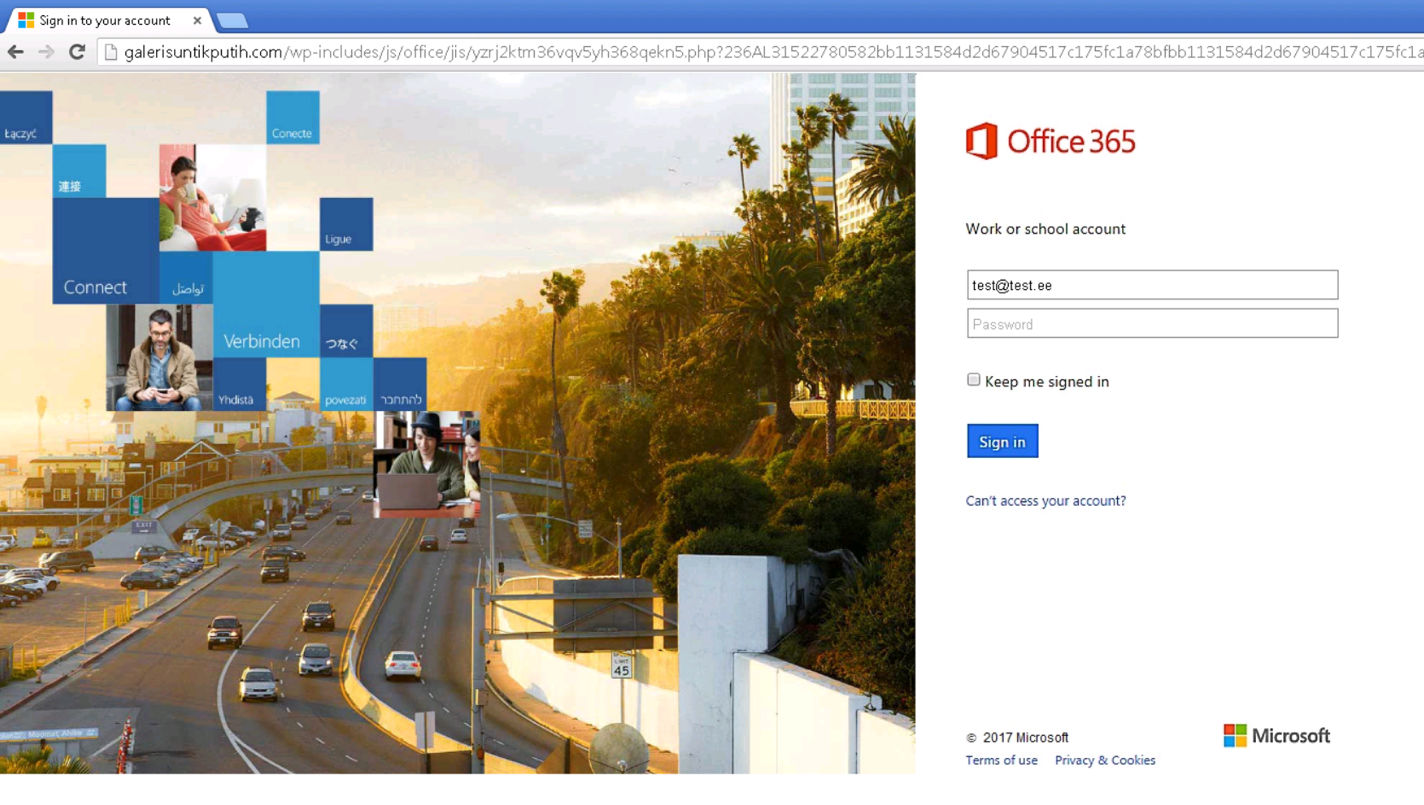The width and height of the screenshot is (1424, 805).
Task: Open the Privacy & Cookies link
Action: 1104,761
